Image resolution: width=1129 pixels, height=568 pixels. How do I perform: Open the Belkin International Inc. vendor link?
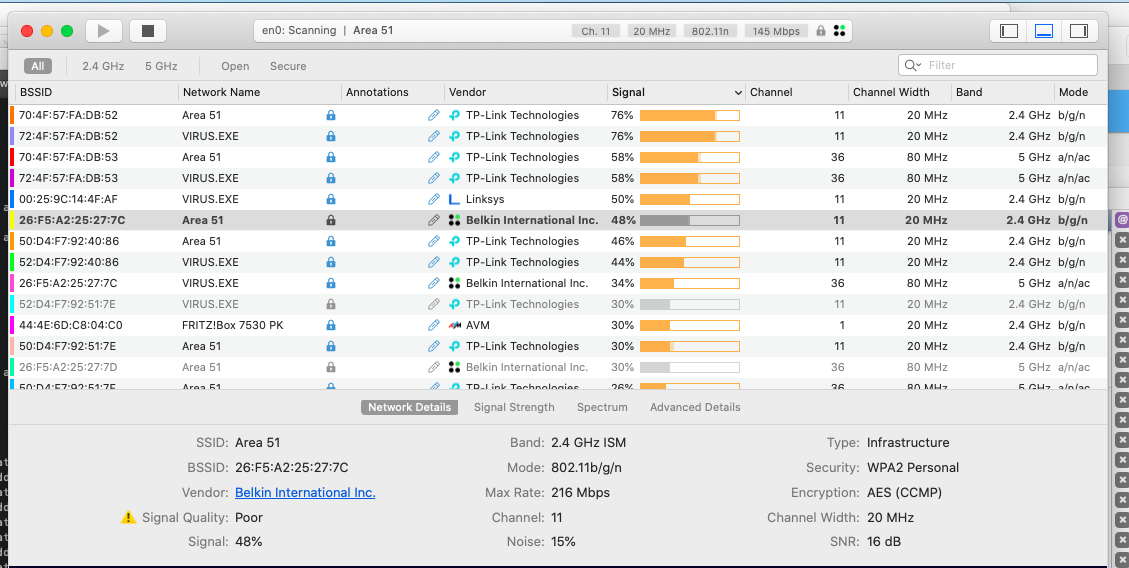pyautogui.click(x=305, y=492)
